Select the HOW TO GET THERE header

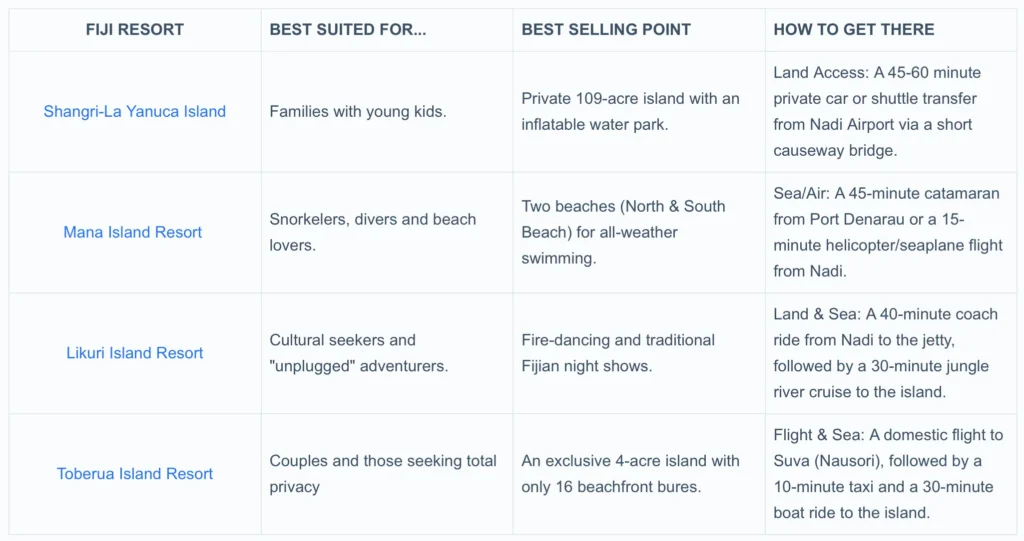coord(853,29)
